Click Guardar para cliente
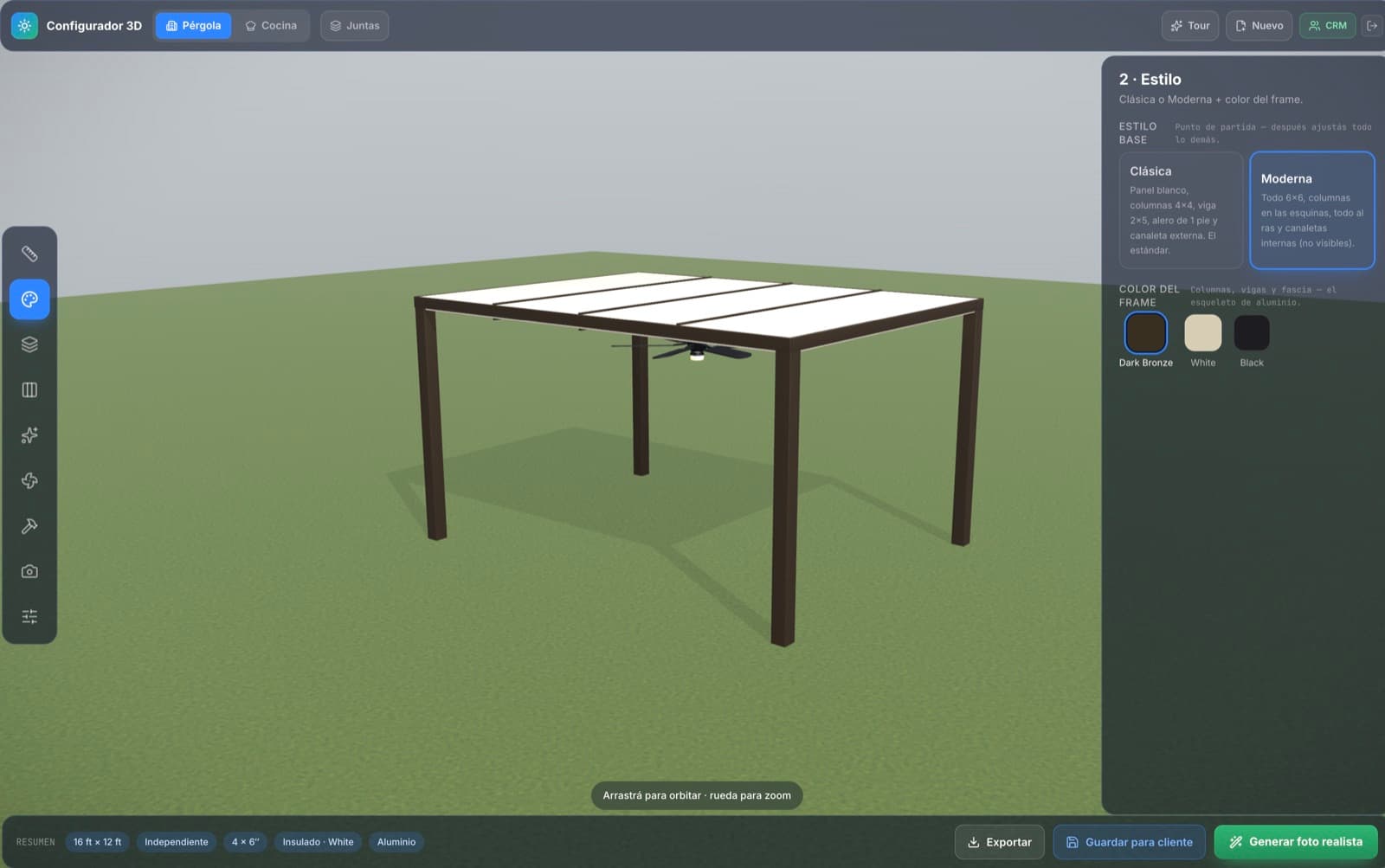The image size is (1385, 868). [1130, 842]
